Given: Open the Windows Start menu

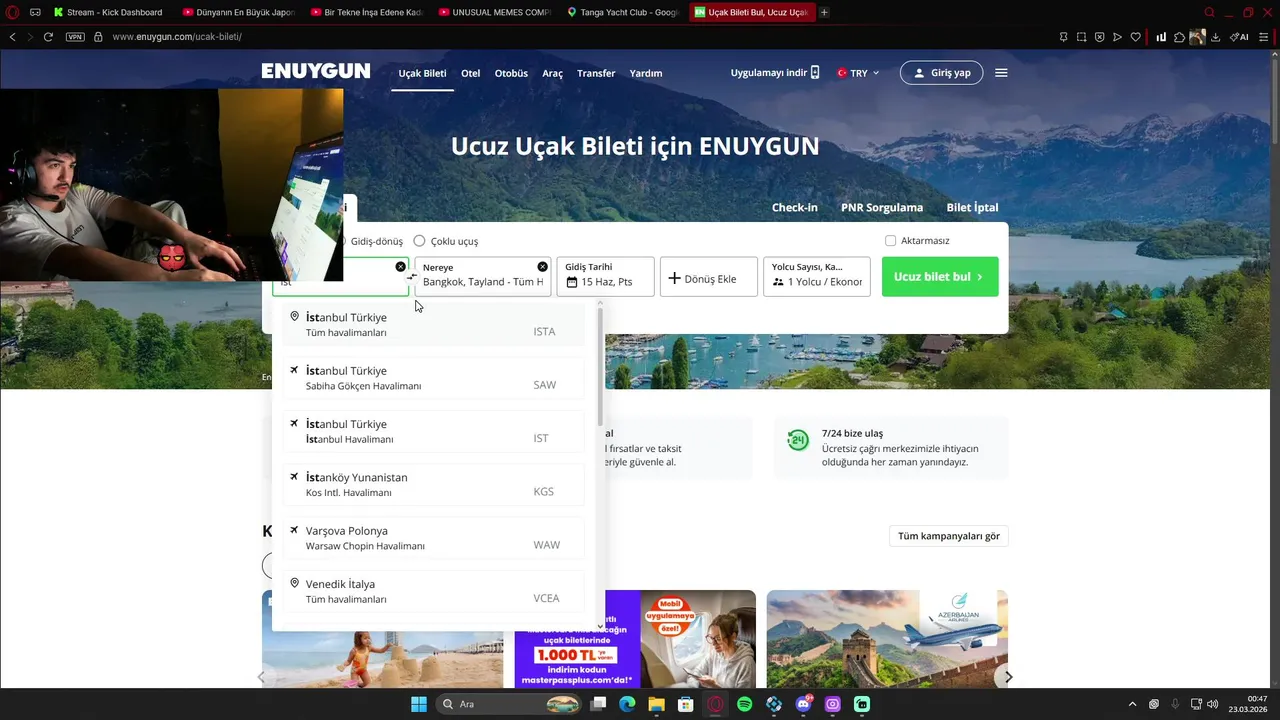Looking at the screenshot, I should click(418, 704).
